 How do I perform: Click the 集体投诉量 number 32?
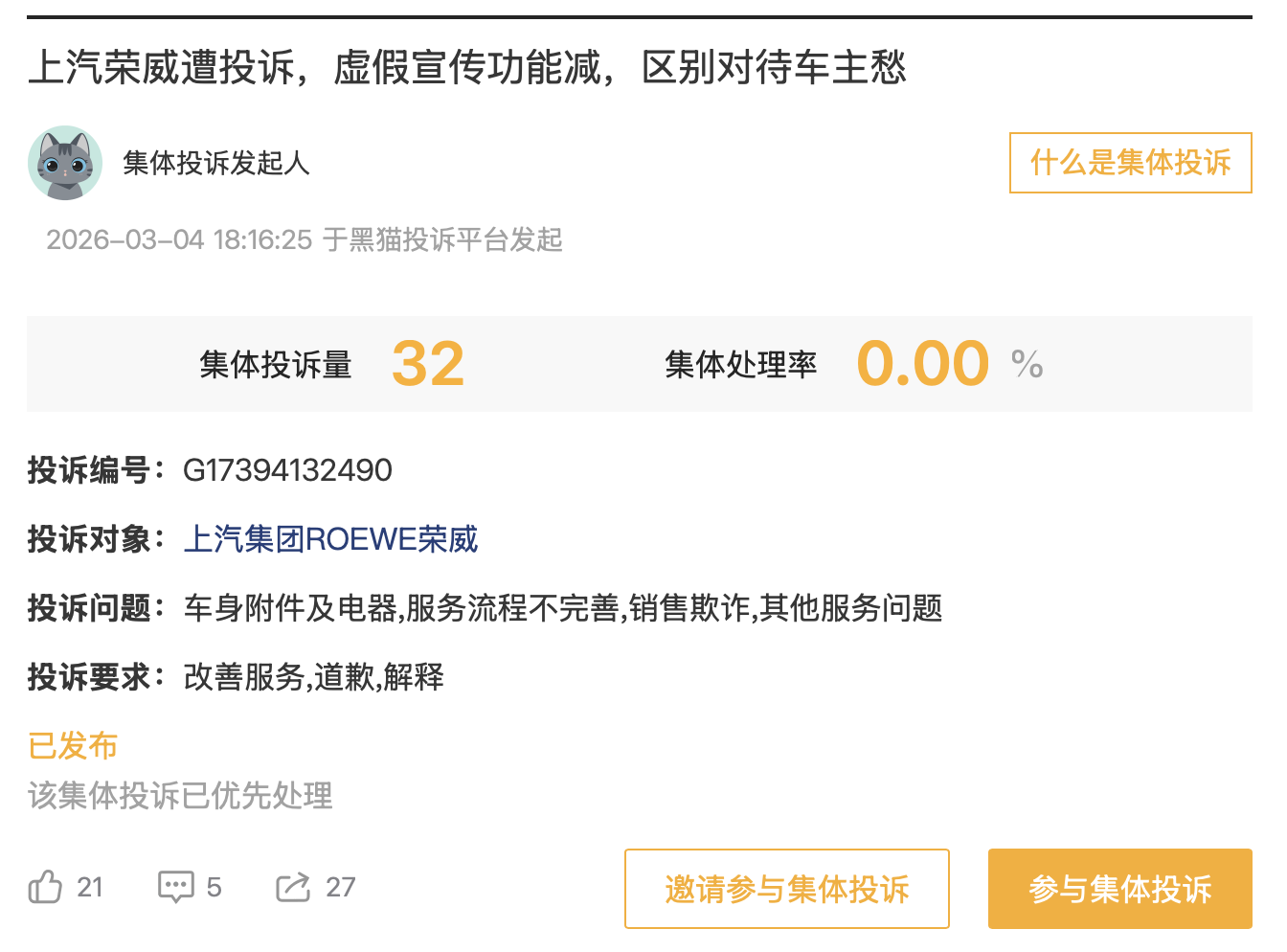(x=428, y=364)
